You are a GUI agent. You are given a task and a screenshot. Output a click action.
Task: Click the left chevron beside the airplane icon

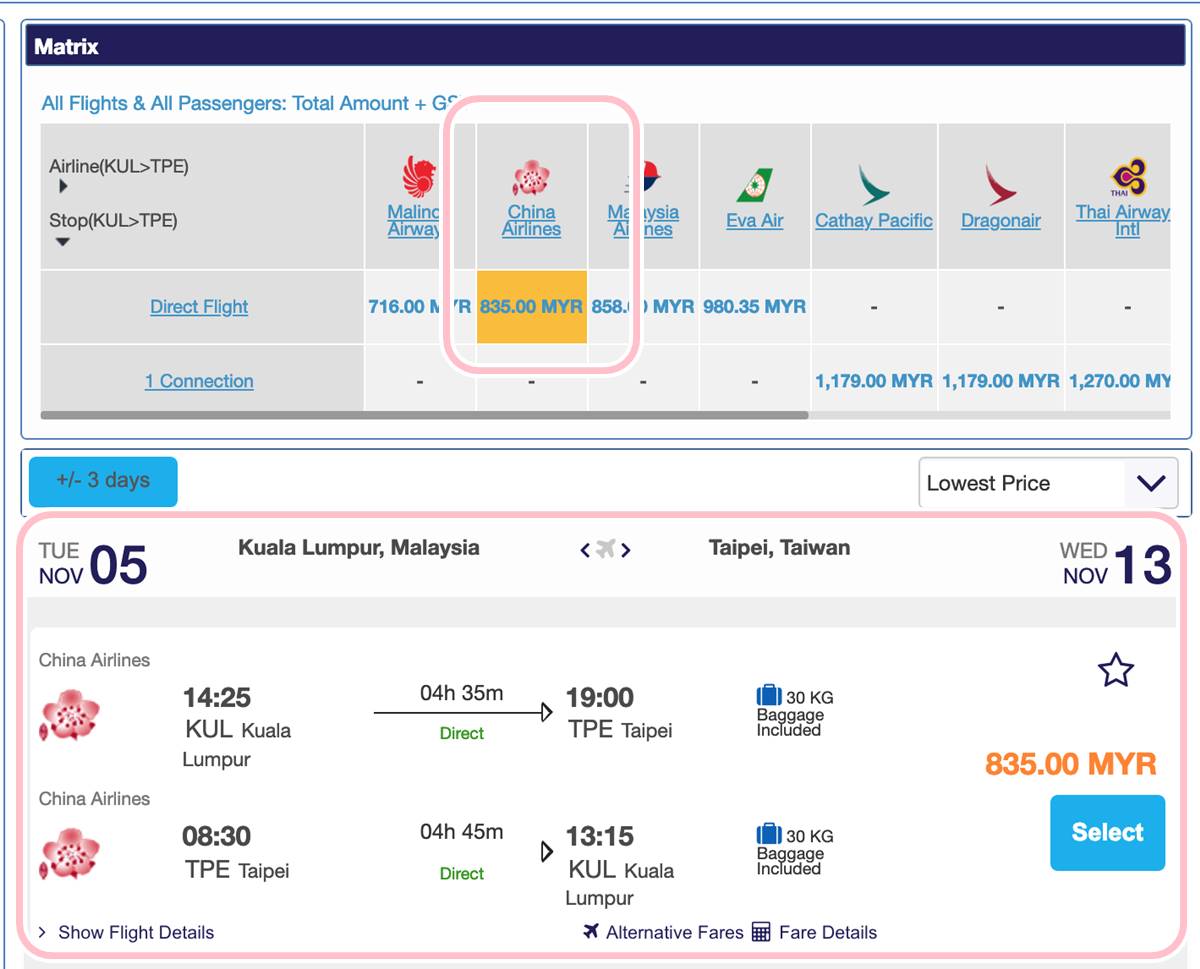[x=585, y=550]
